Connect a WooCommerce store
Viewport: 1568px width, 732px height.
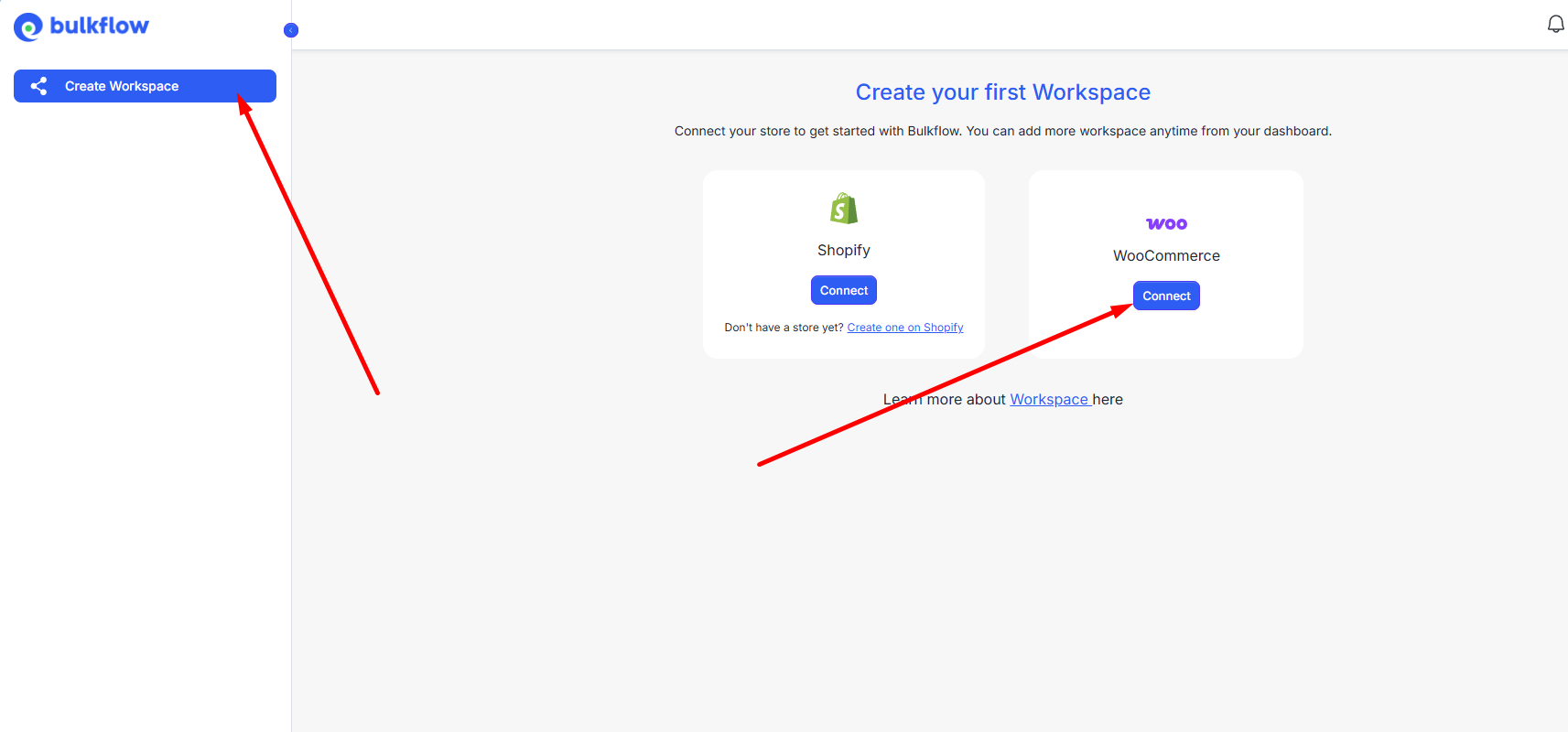pyautogui.click(x=1166, y=296)
